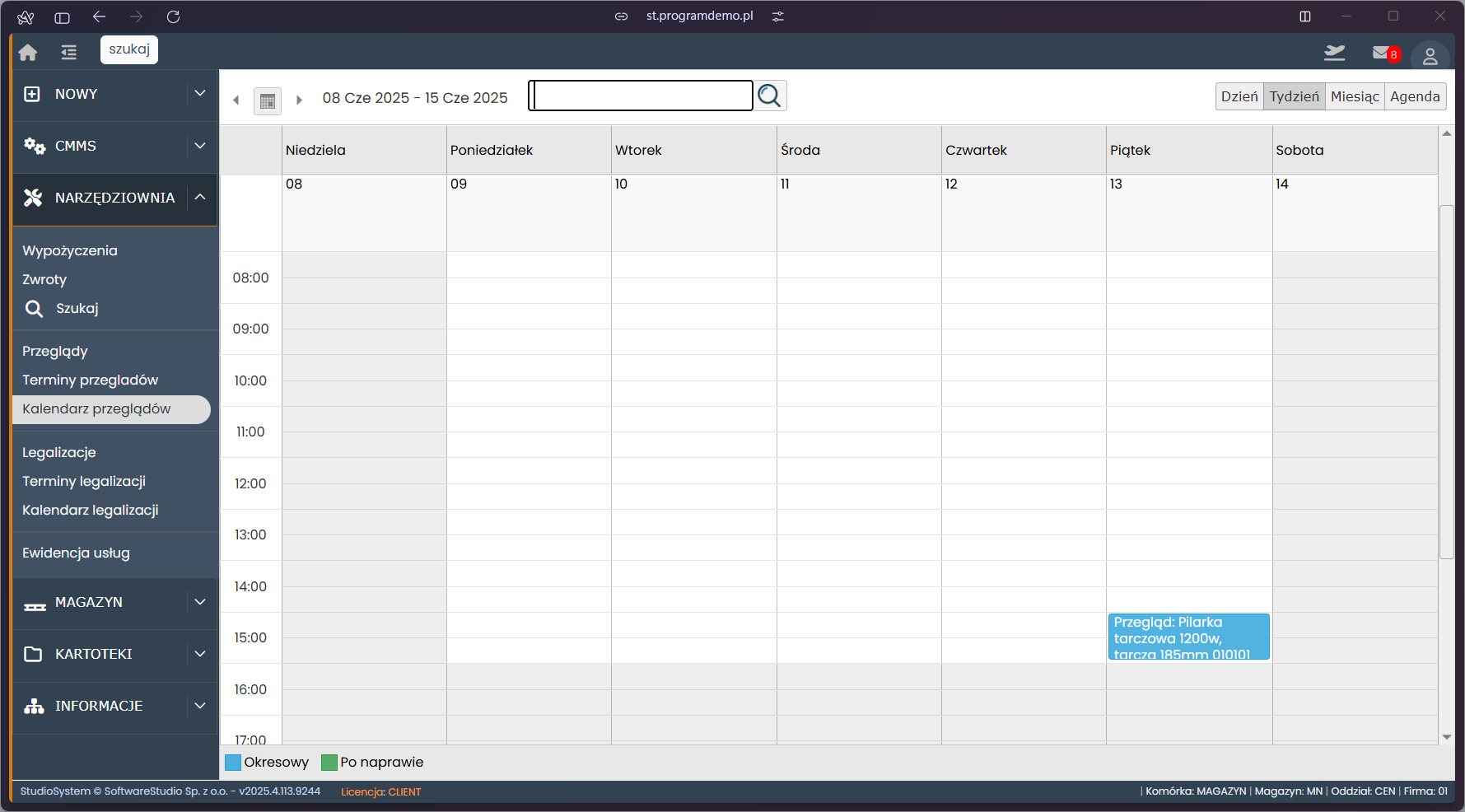Switch calendar to Dzień view
Screen dimensions: 1465x812
coord(1239,96)
